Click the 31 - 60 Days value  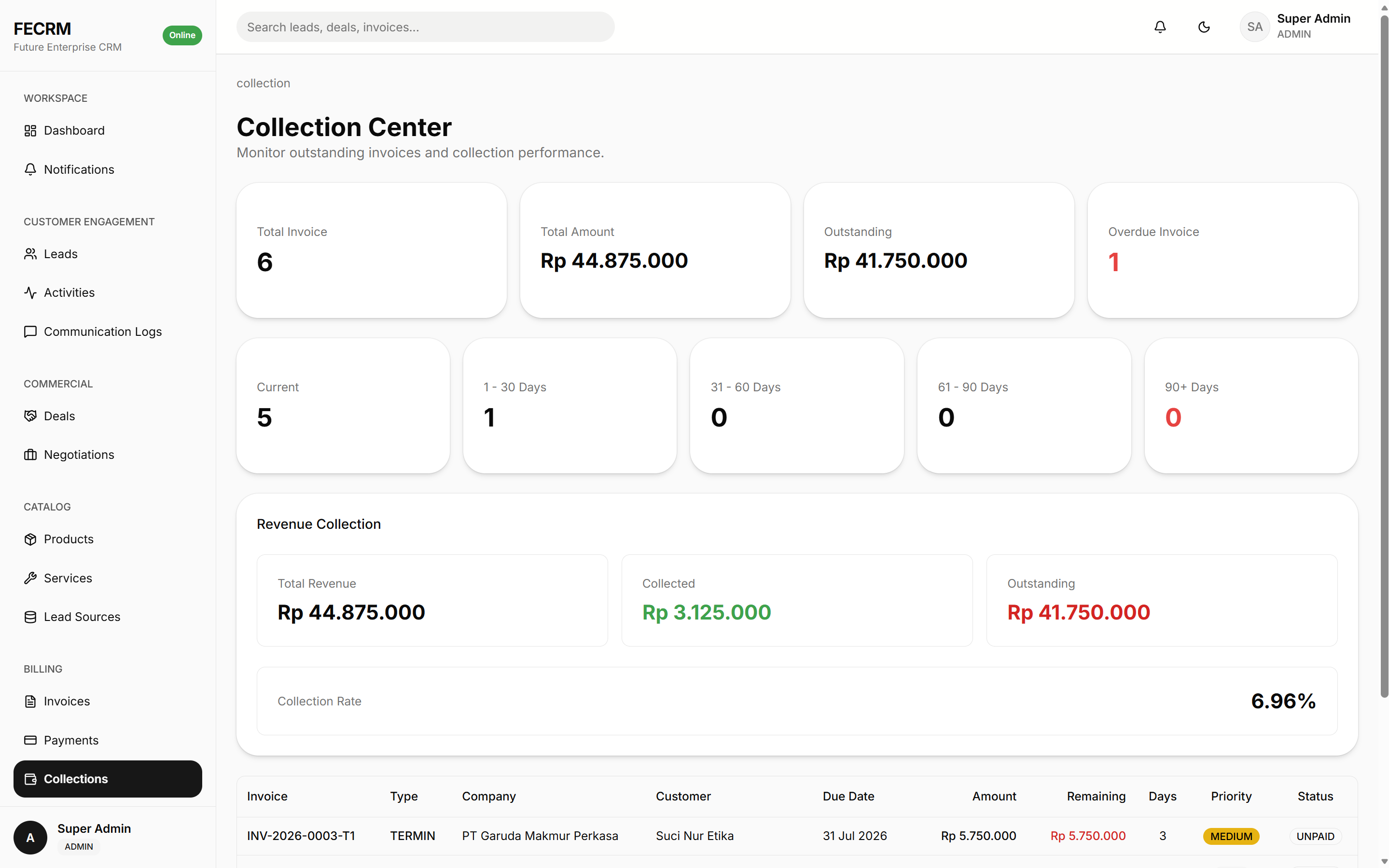tap(719, 417)
